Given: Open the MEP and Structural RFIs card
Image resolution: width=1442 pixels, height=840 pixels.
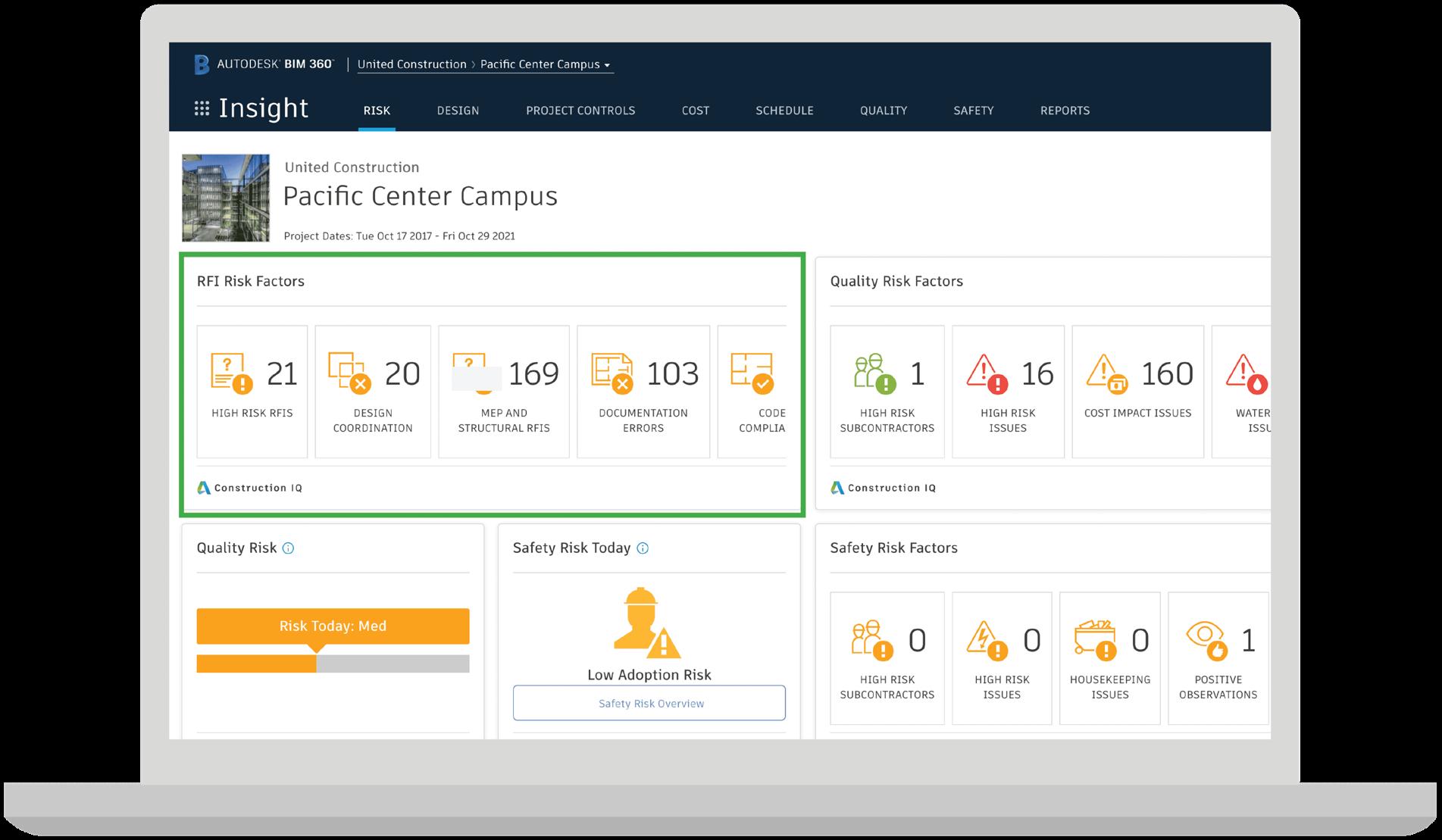Looking at the screenshot, I should [504, 392].
